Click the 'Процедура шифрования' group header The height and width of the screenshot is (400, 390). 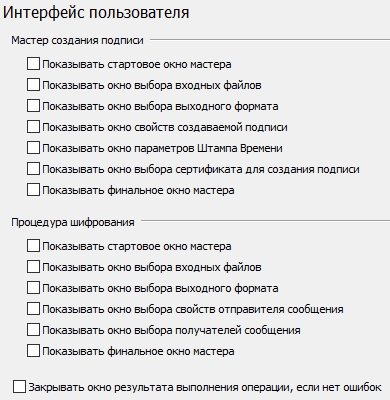[73, 222]
